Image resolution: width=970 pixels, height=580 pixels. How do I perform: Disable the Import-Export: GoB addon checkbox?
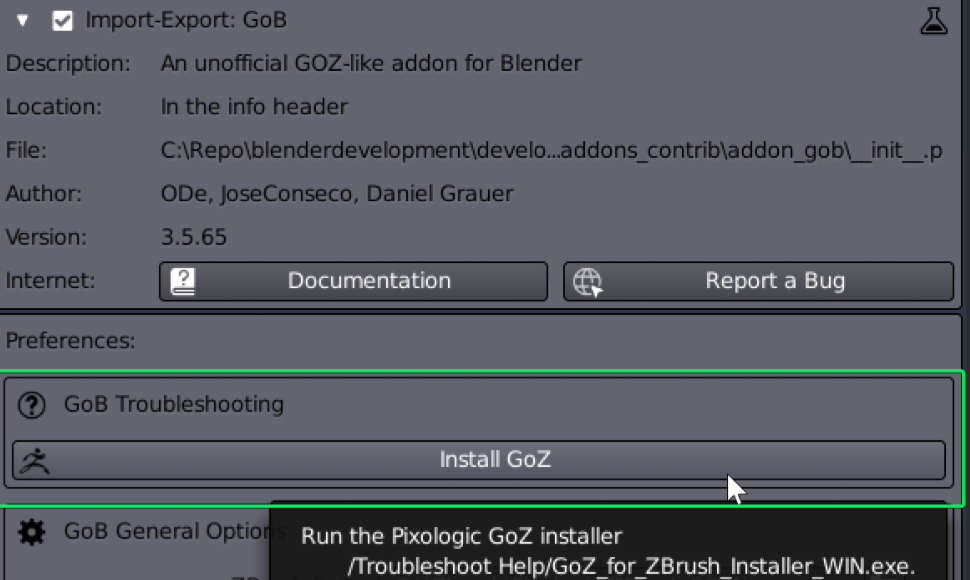coord(62,18)
